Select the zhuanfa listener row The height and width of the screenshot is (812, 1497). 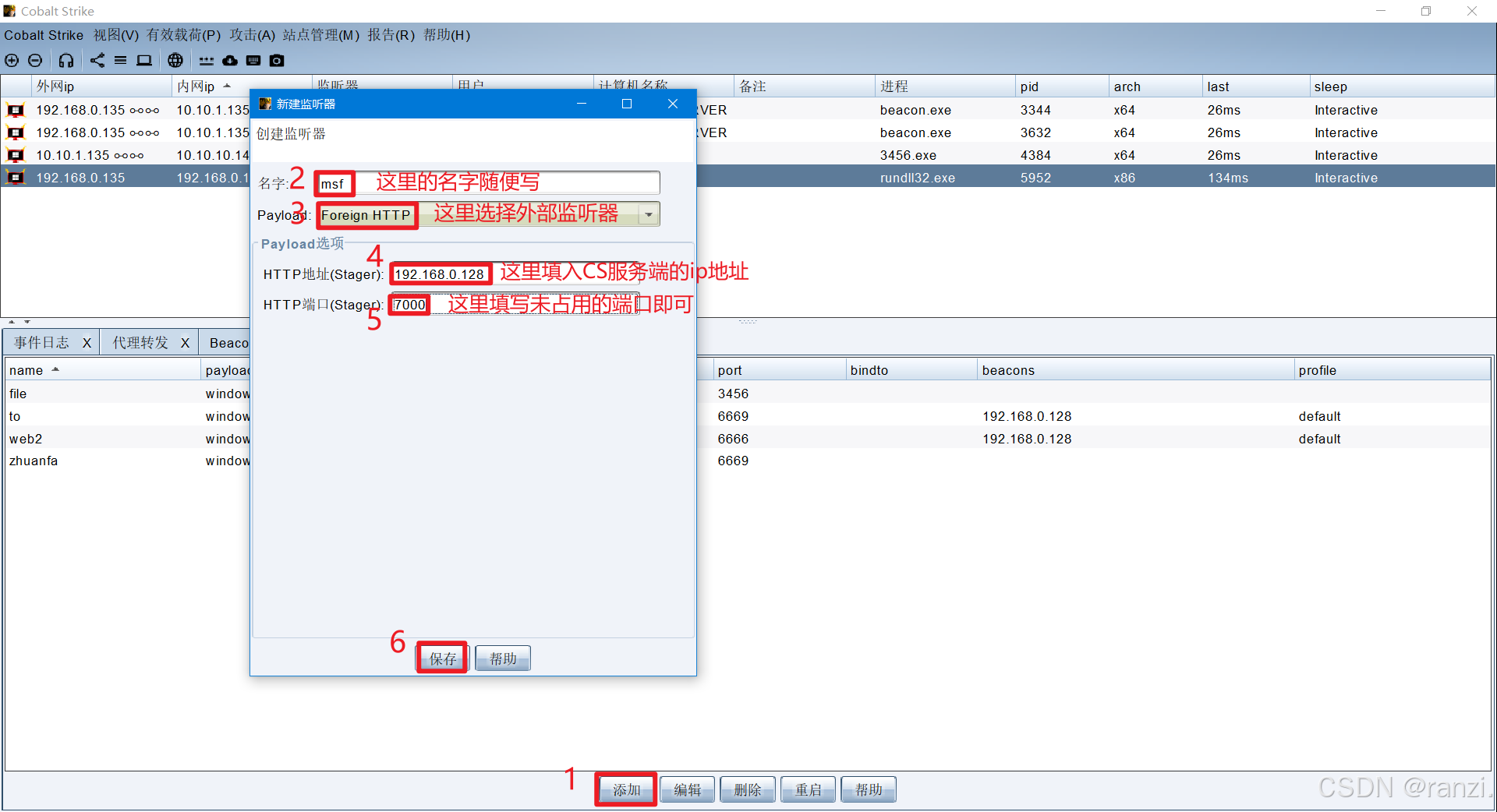[x=748, y=461]
